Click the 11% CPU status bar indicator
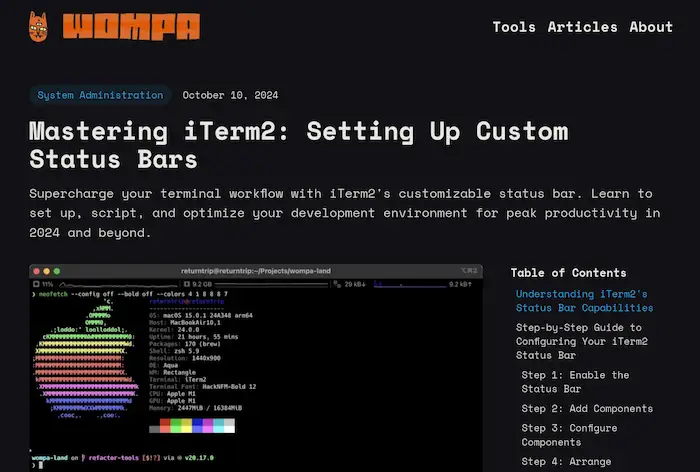This screenshot has width=700, height=472. coord(45,284)
